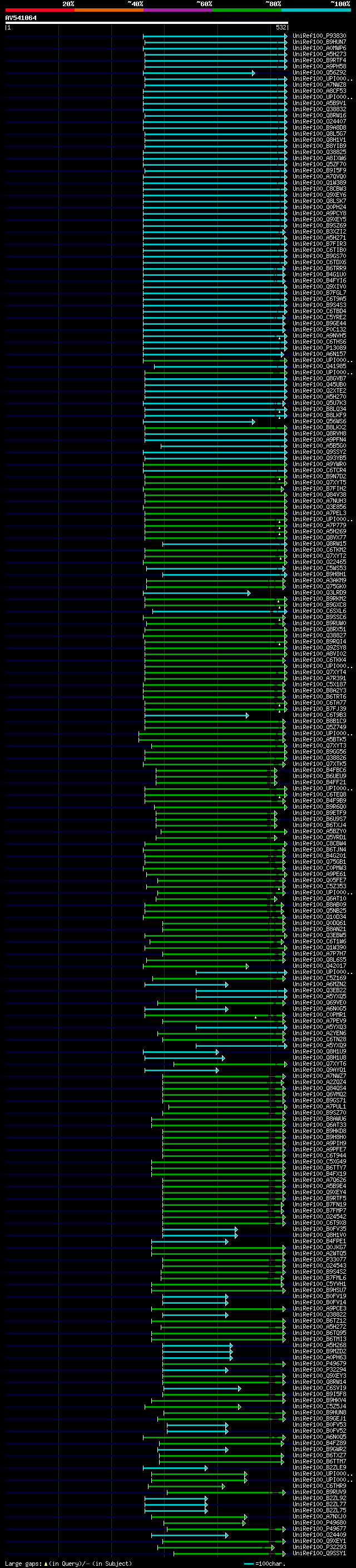356x1568 pixels.
Task: Open hit UniRef100_B0FV53
Action: coord(319,1425)
